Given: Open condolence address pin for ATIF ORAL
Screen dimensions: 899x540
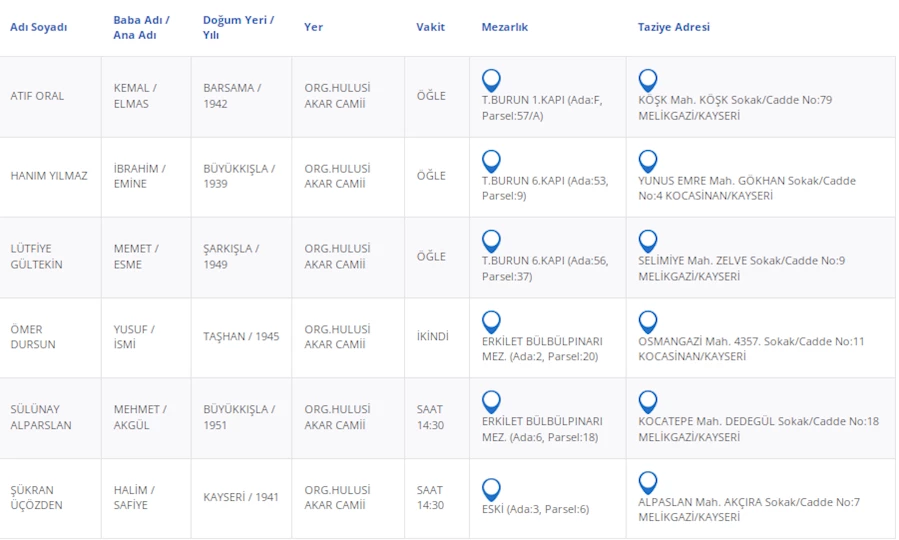Looking at the screenshot, I should (x=648, y=80).
